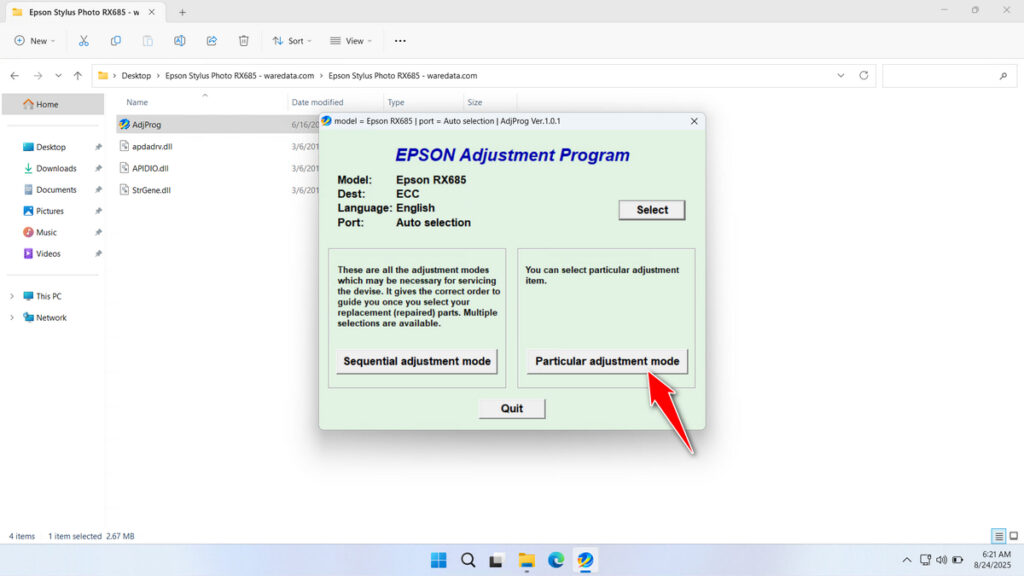1024x576 pixels.
Task: Open a new File Explorer tab
Action: [x=182, y=12]
